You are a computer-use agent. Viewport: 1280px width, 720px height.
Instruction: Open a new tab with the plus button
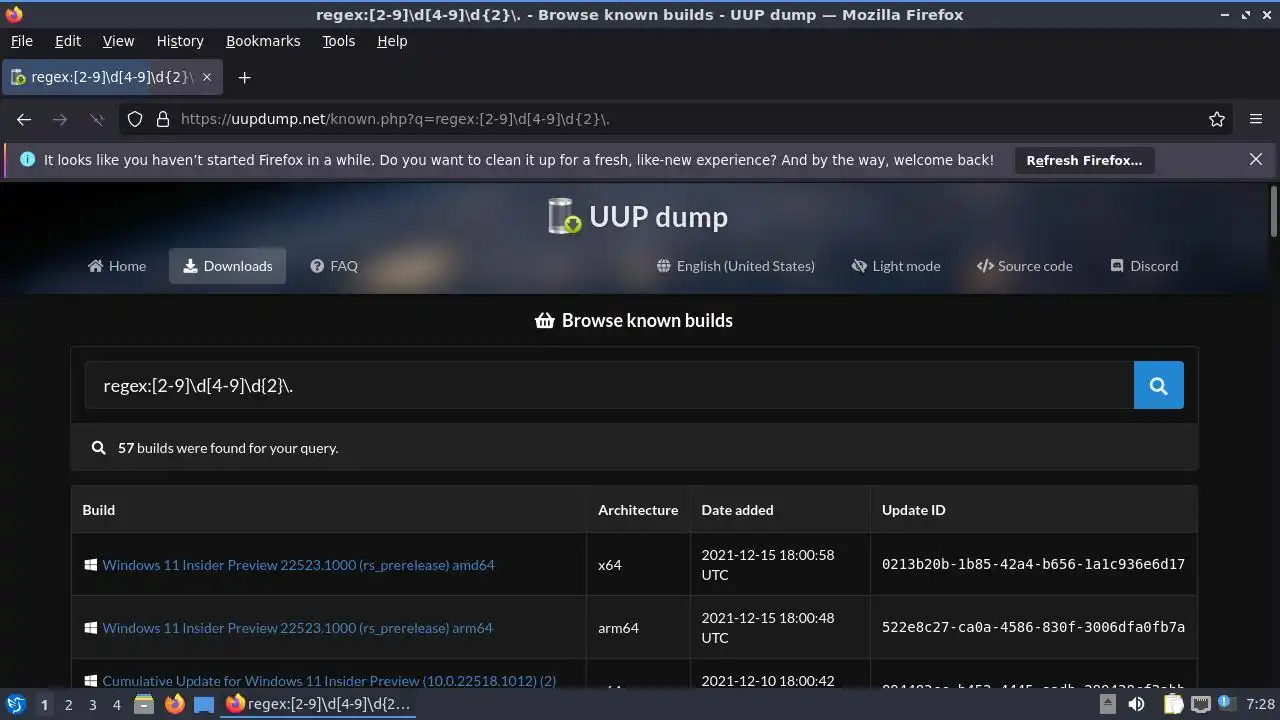pos(244,77)
